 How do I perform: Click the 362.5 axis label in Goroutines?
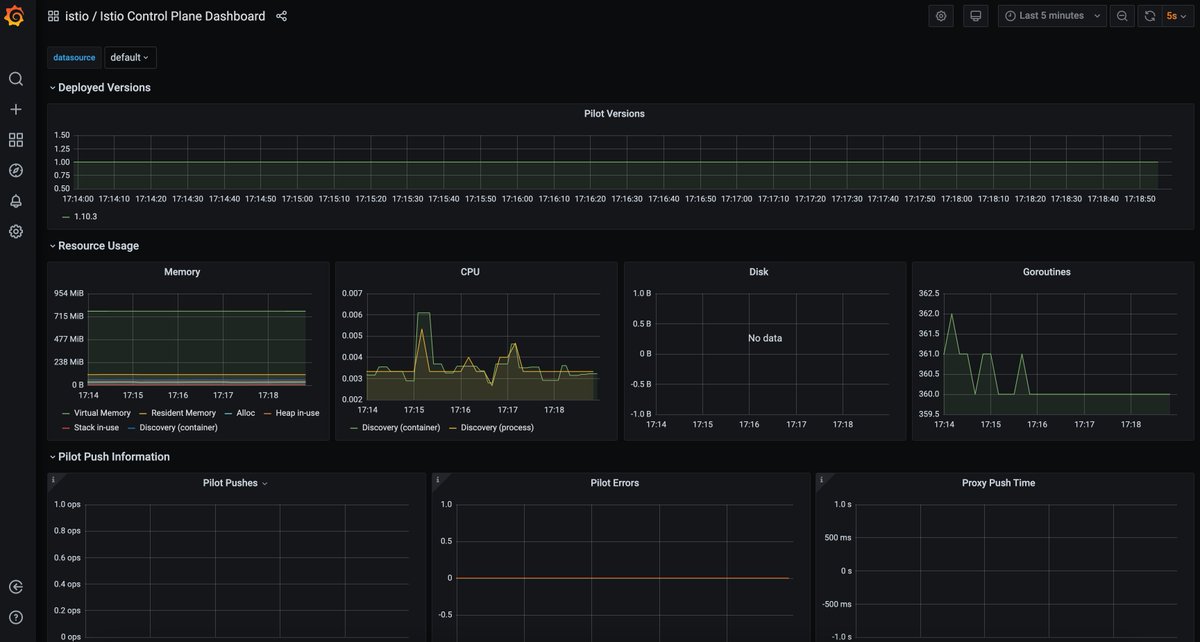[x=929, y=293]
